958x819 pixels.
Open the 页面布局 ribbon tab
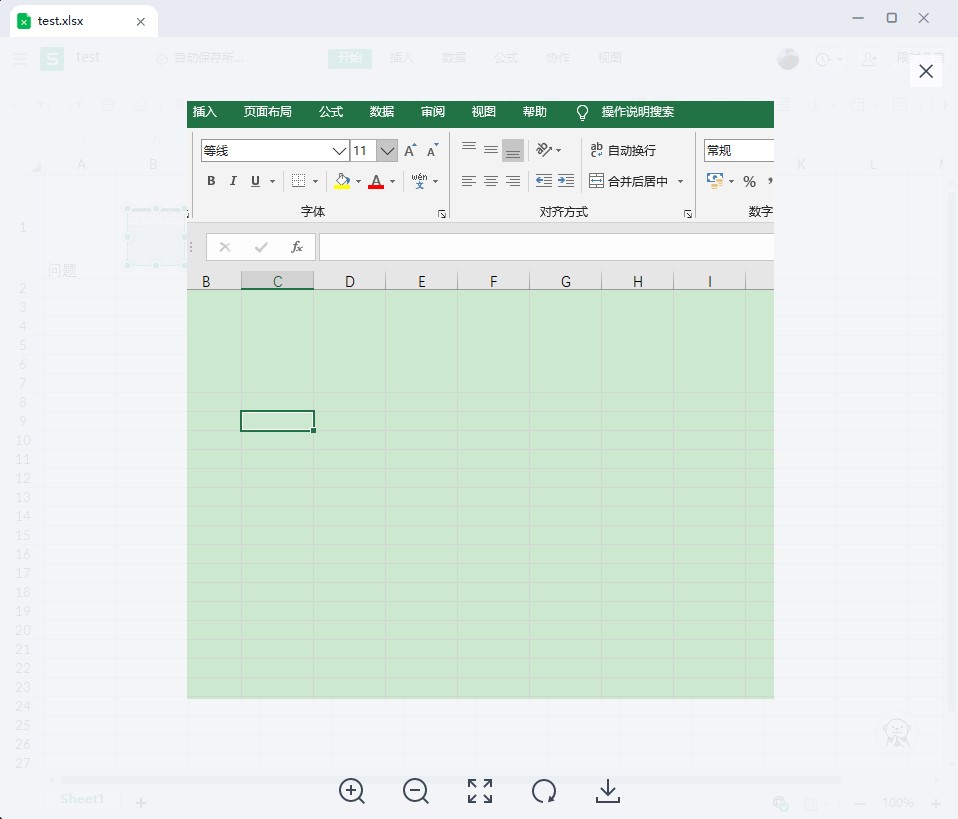tap(268, 112)
